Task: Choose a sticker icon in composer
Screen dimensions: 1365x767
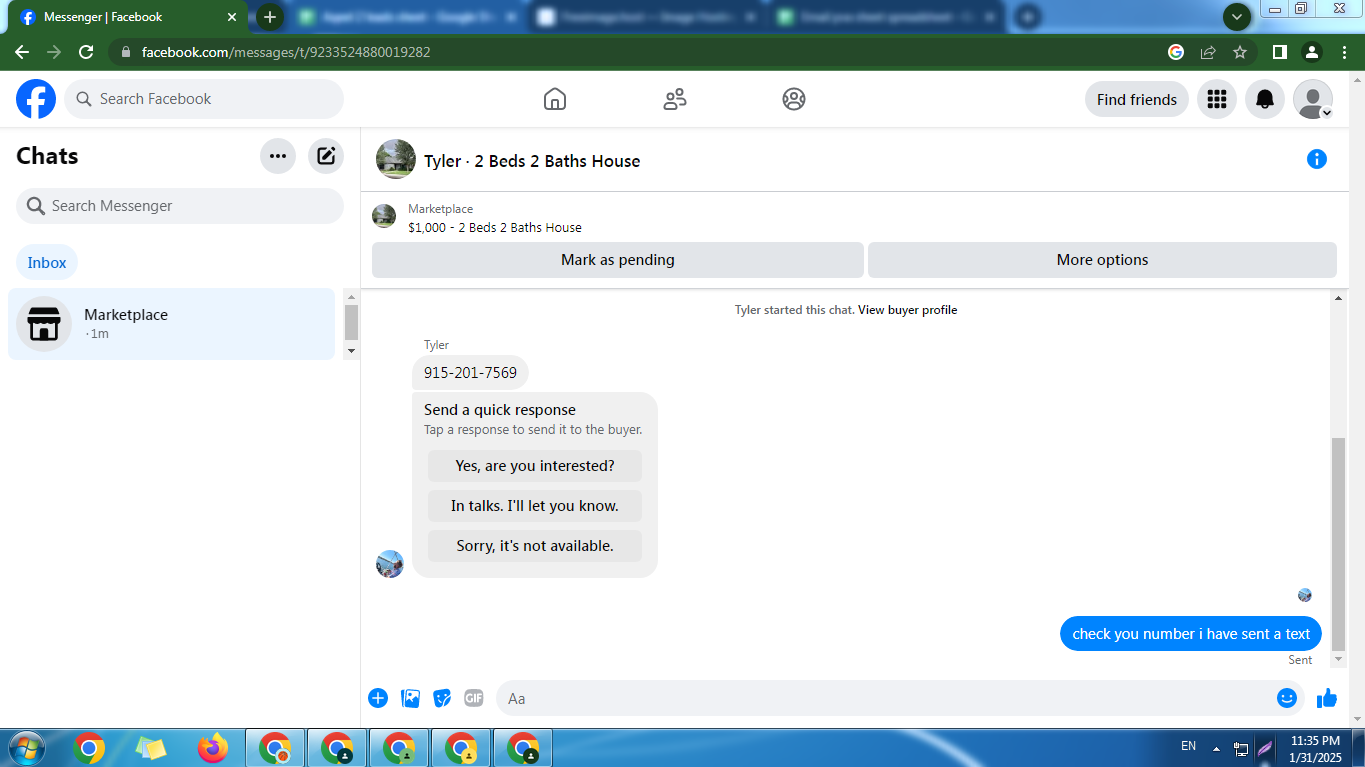Action: point(442,698)
